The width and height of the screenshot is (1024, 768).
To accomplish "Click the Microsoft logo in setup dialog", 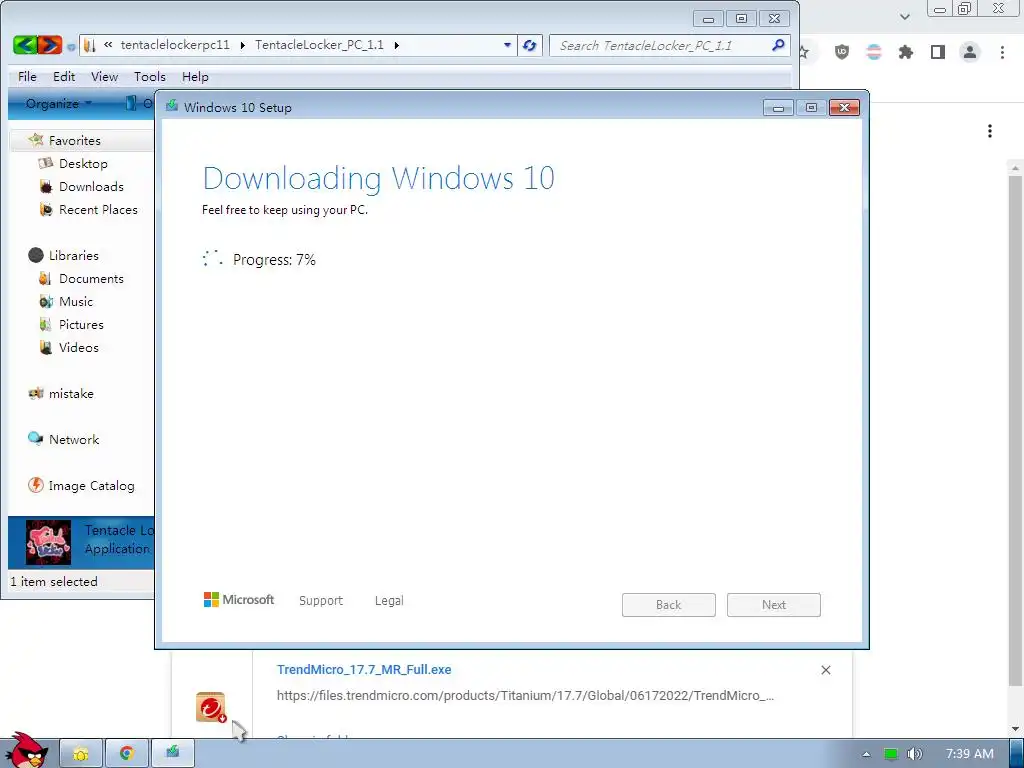I will point(239,600).
